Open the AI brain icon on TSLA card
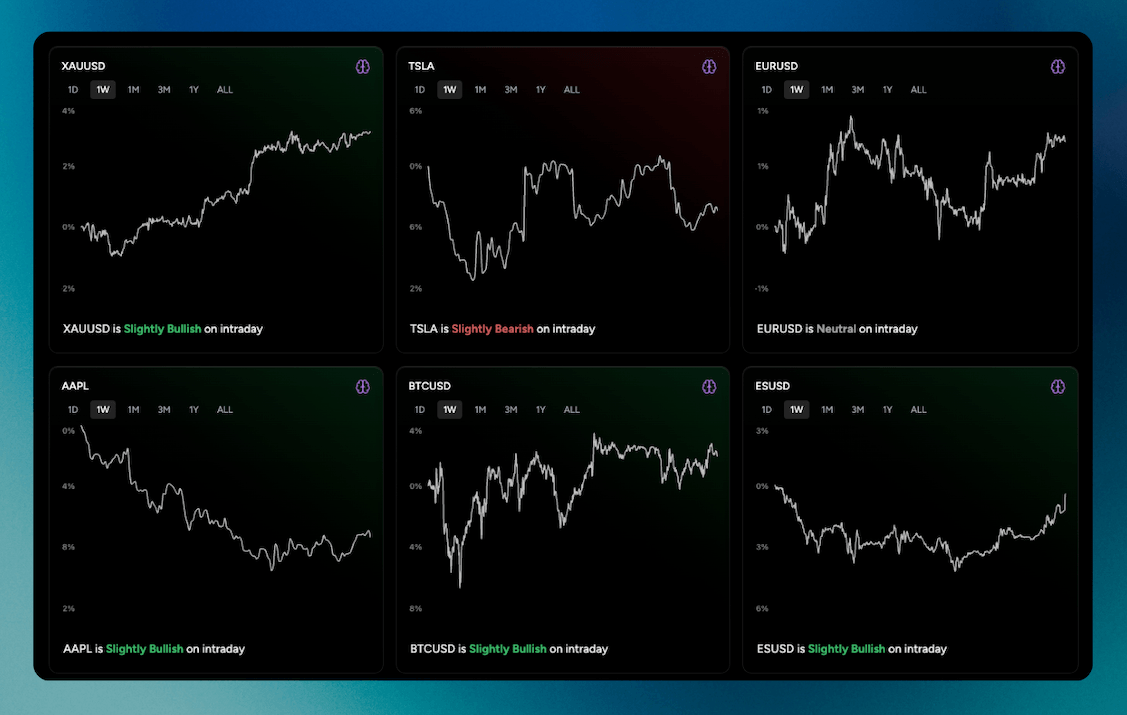 [x=709, y=67]
